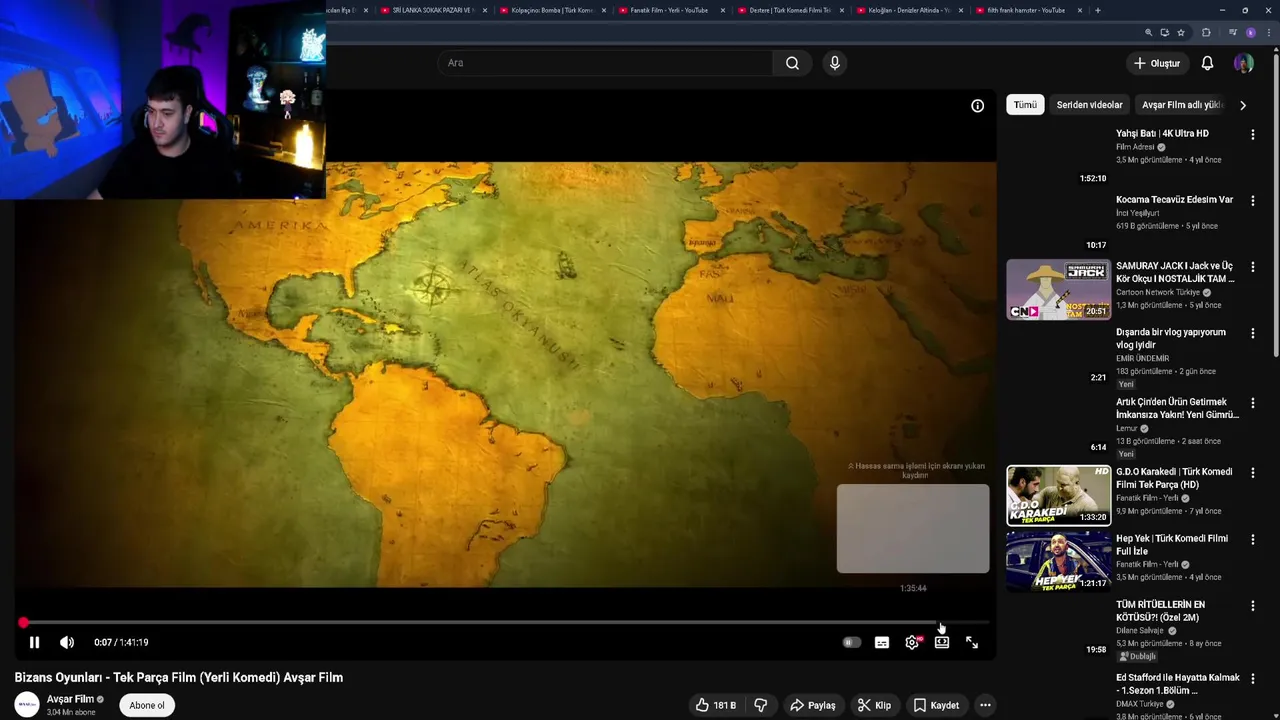Click the Kaydet save button
1280x720 pixels.
pos(936,705)
